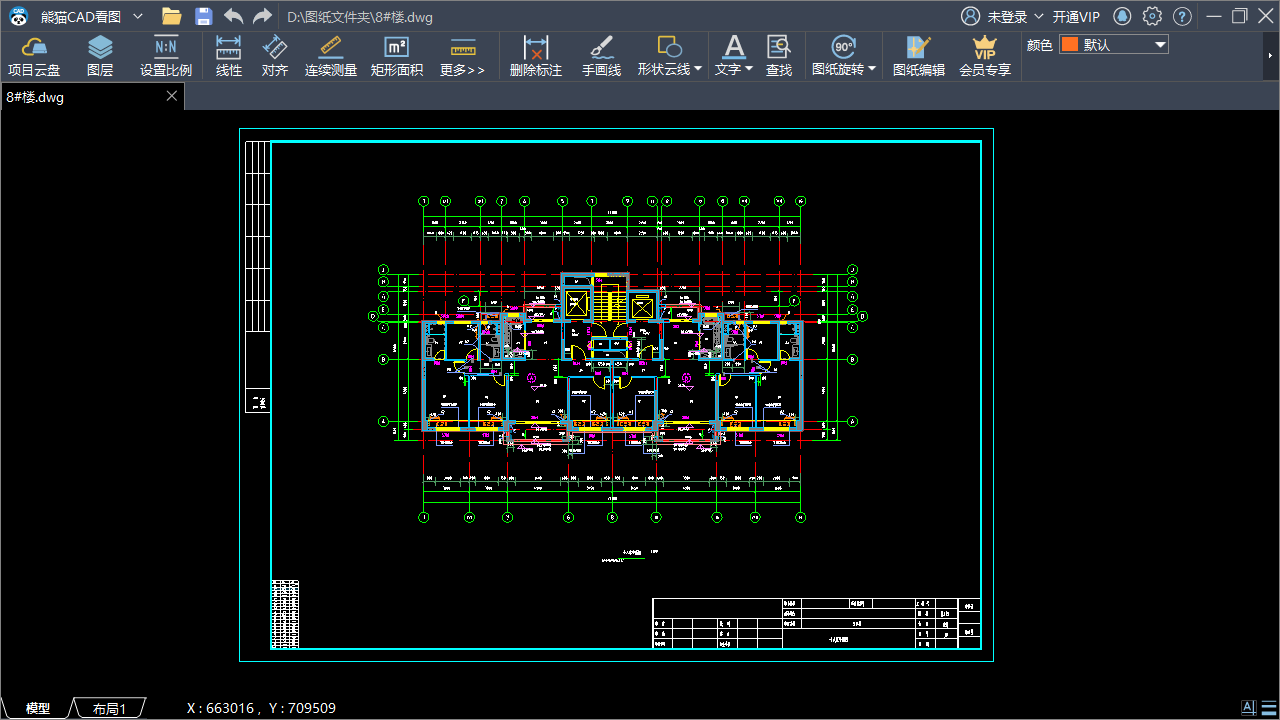Select the 对齐 aligned dimension tool
1280x720 pixels.
point(275,56)
